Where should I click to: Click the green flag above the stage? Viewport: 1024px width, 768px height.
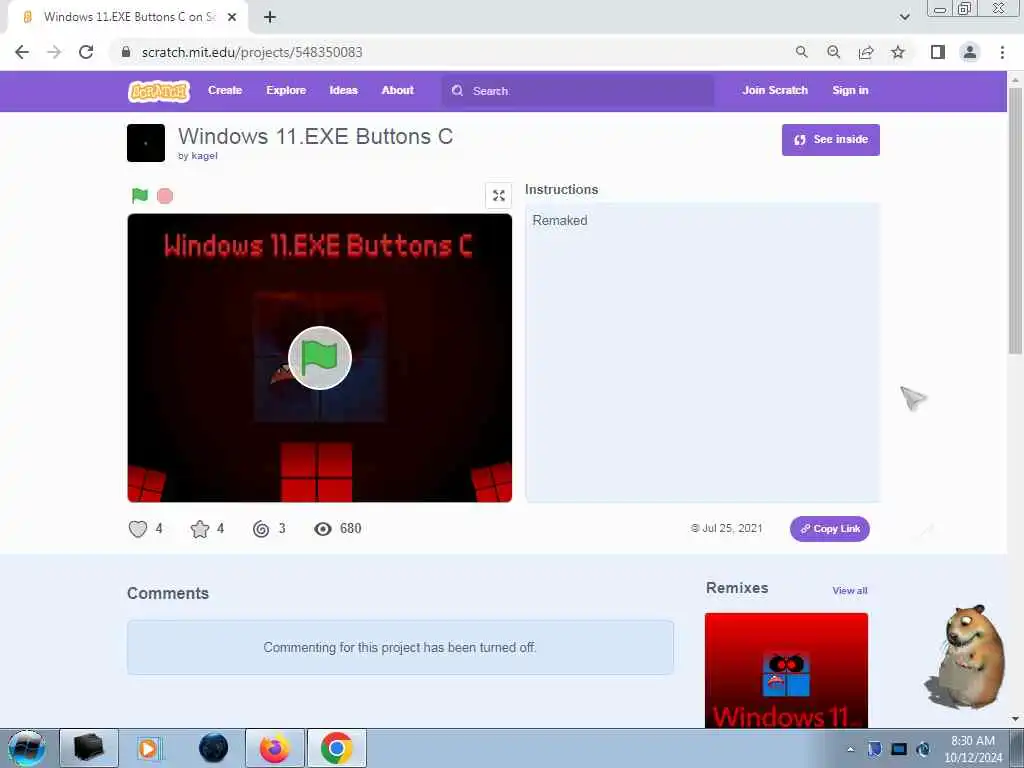coord(140,195)
